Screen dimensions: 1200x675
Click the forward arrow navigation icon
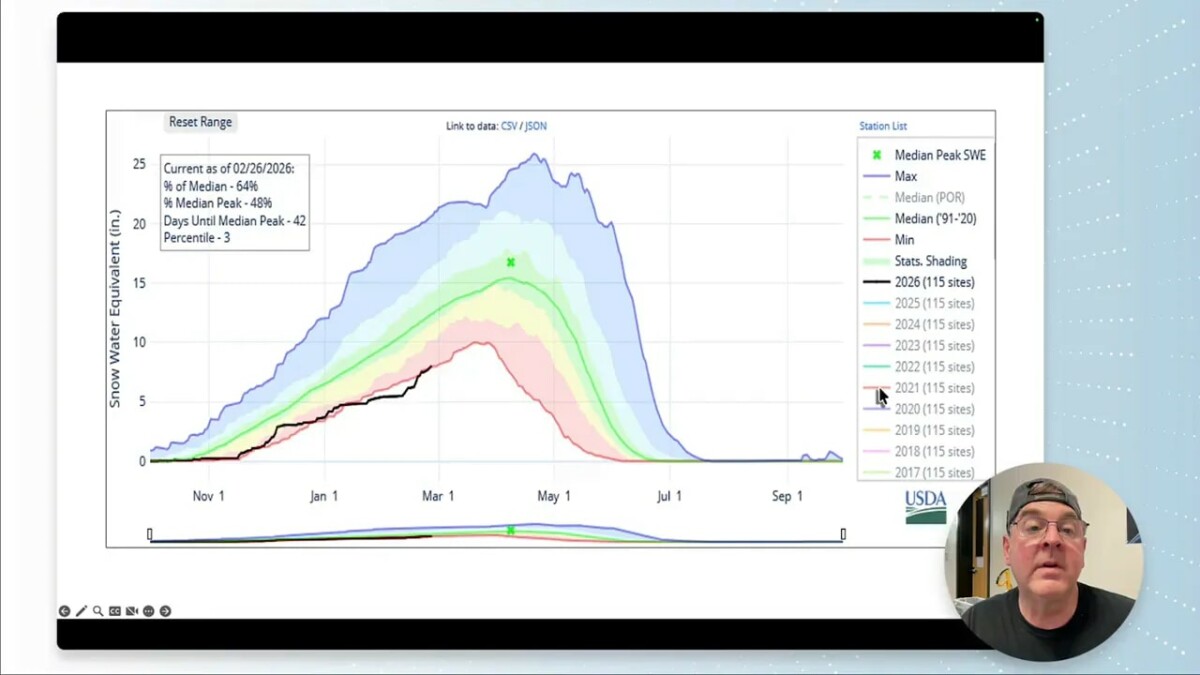click(x=166, y=611)
